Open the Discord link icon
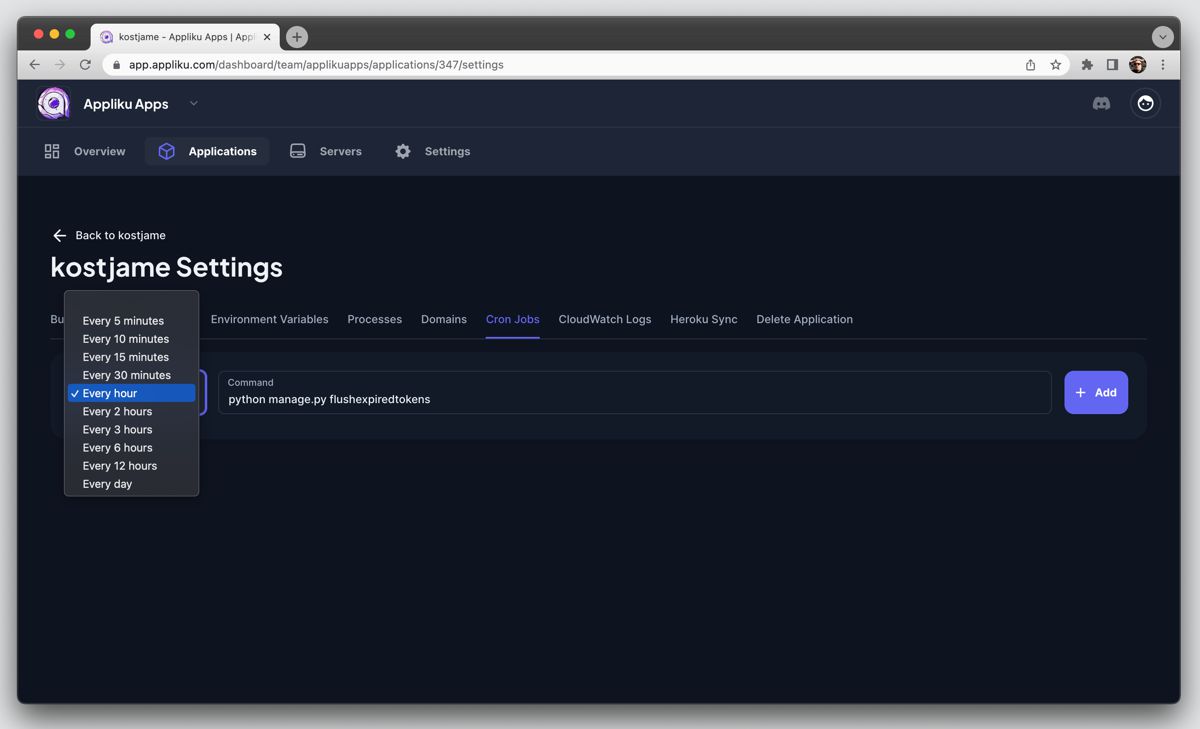The width and height of the screenshot is (1200, 729). [x=1101, y=104]
